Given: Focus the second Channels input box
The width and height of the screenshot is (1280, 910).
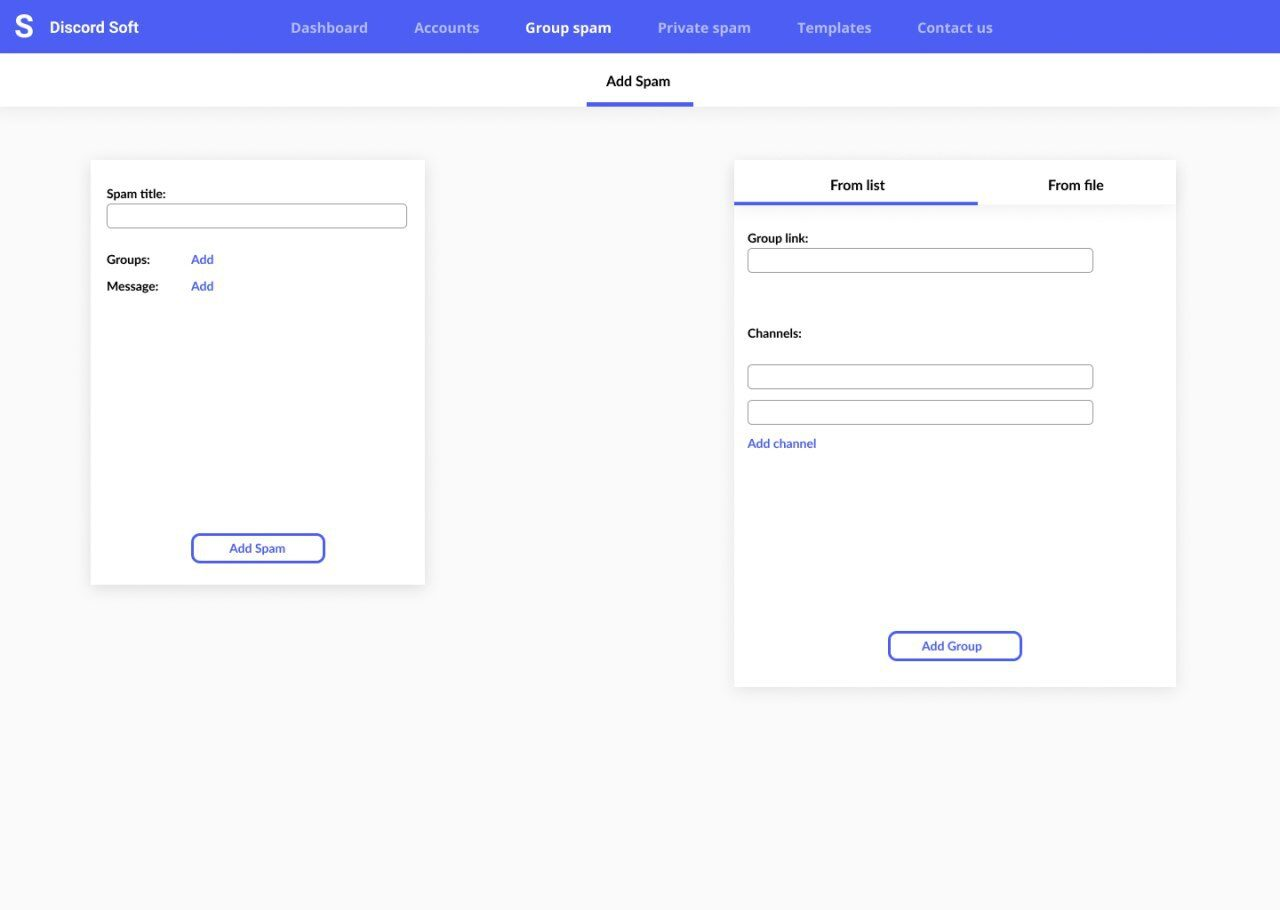Looking at the screenshot, I should click(920, 412).
